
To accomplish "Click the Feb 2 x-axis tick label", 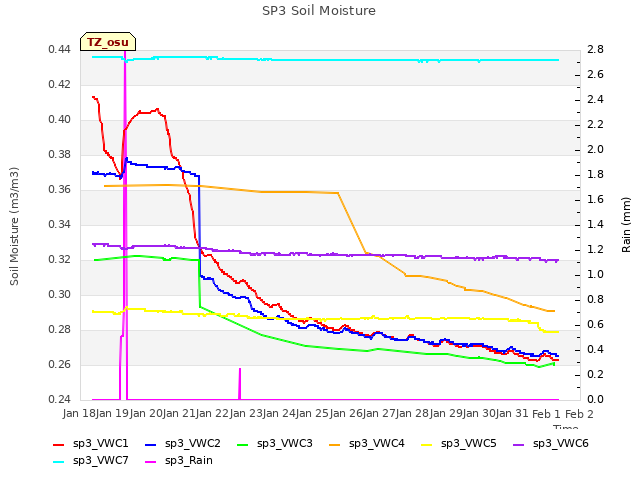I will tap(579, 413).
